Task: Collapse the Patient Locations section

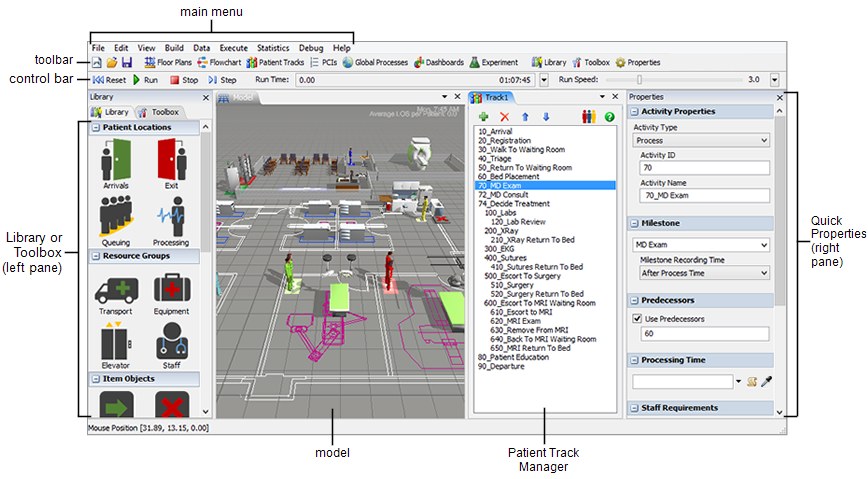Action: pyautogui.click(x=96, y=127)
